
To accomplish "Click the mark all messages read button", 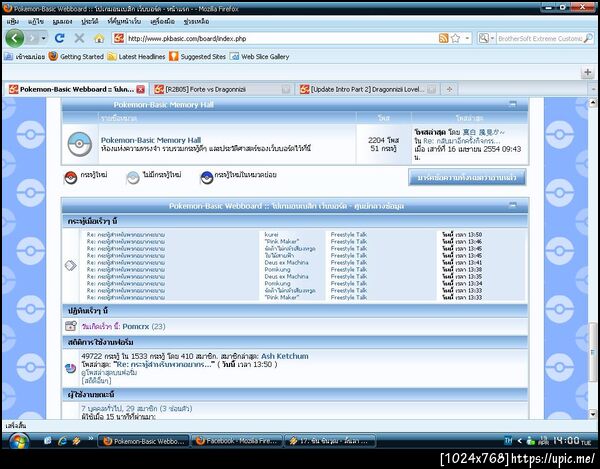I will [467, 178].
